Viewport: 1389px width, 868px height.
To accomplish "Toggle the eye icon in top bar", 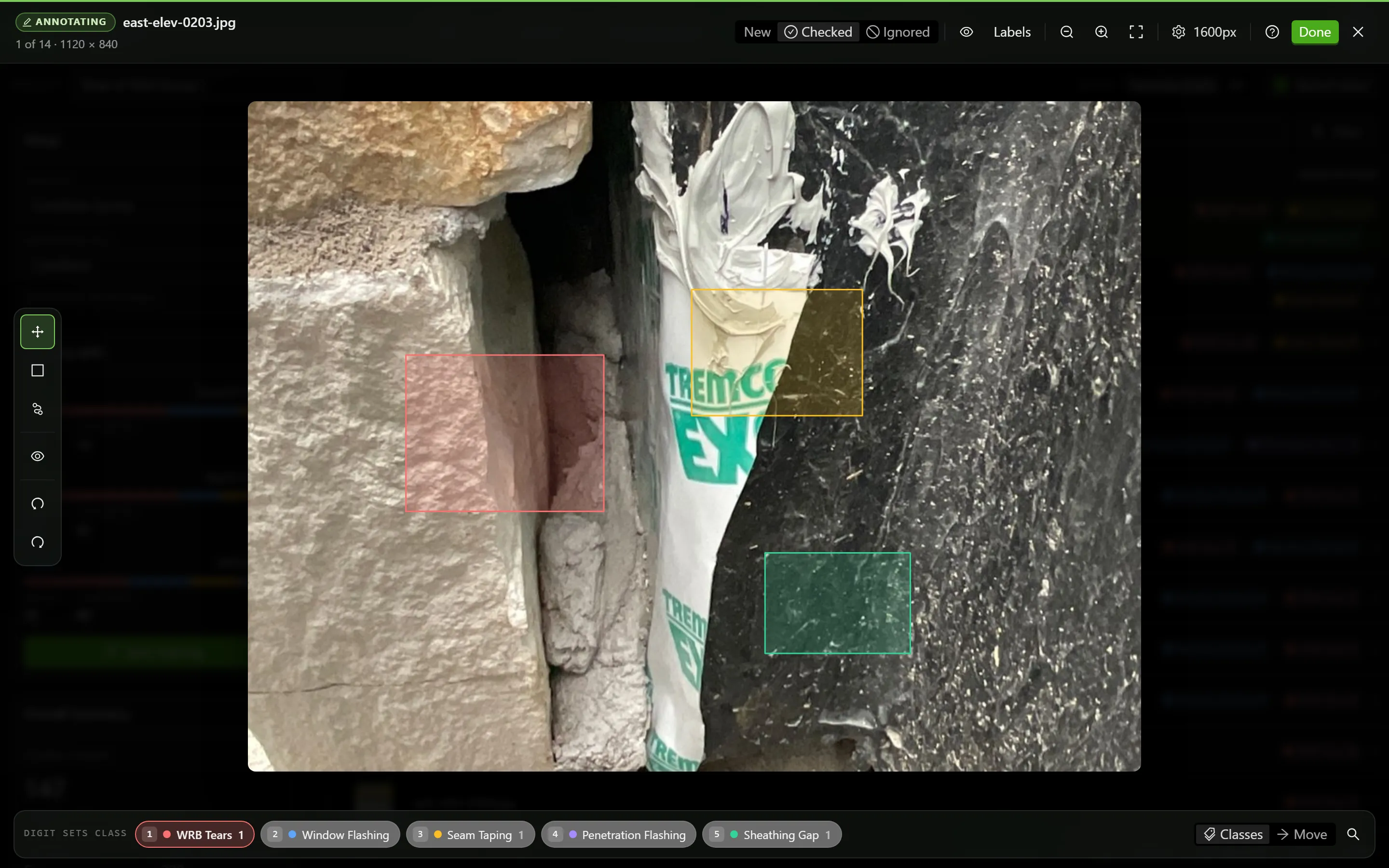I will click(x=967, y=32).
